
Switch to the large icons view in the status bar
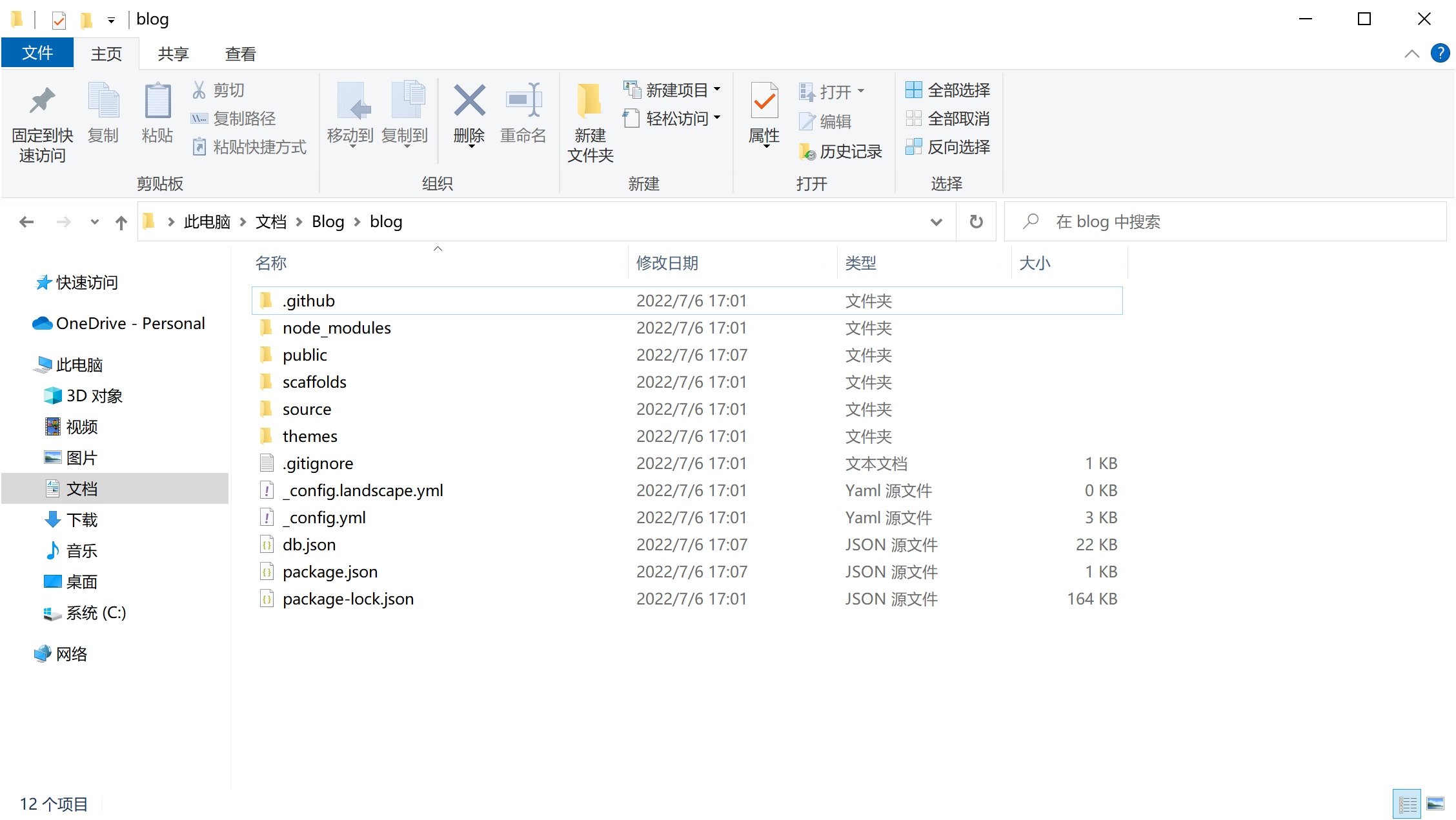coord(1435,804)
